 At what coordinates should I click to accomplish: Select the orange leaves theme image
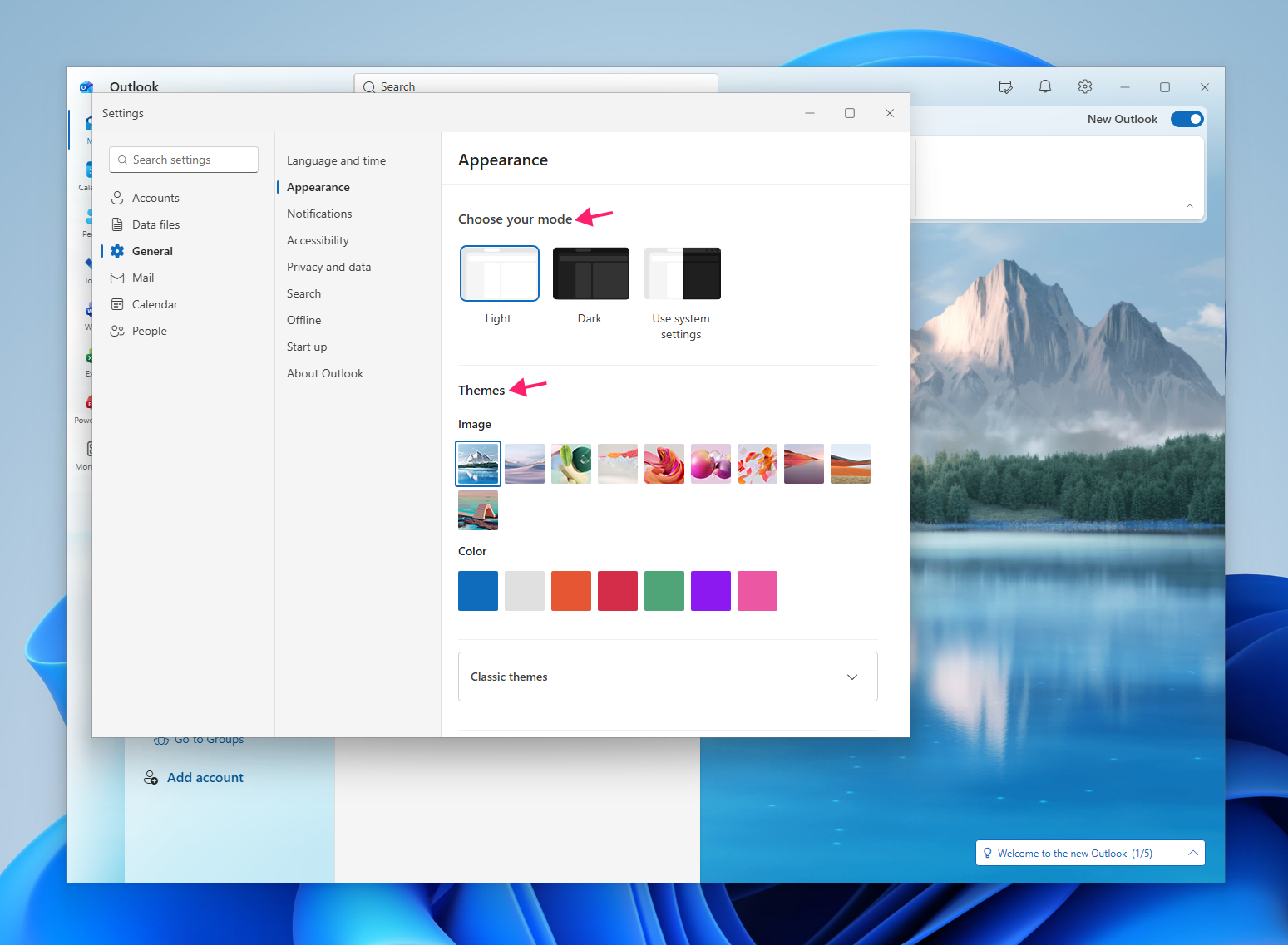click(758, 464)
